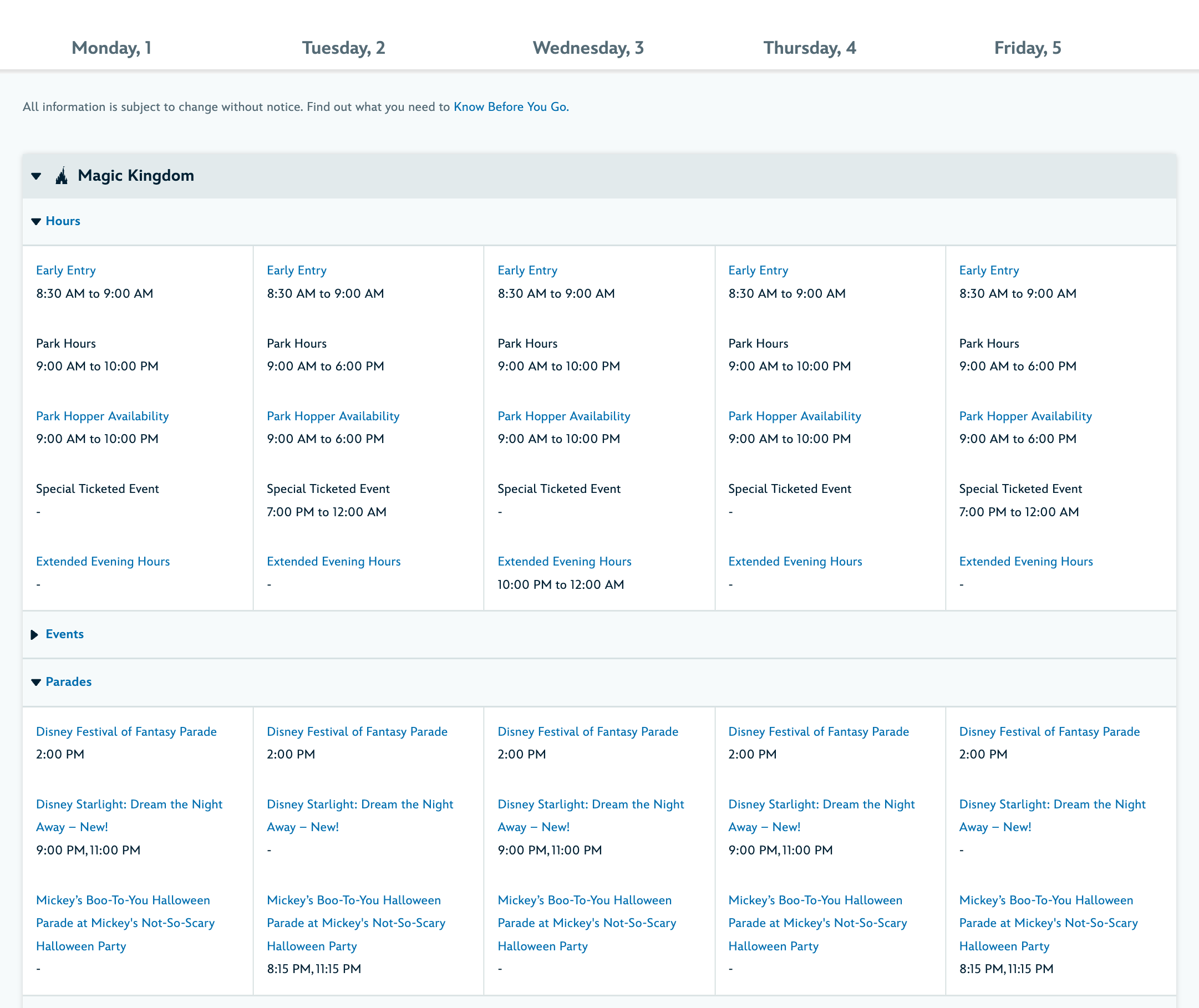Select the Wednesday, 3 day header
The height and width of the screenshot is (1008, 1199).
(587, 48)
